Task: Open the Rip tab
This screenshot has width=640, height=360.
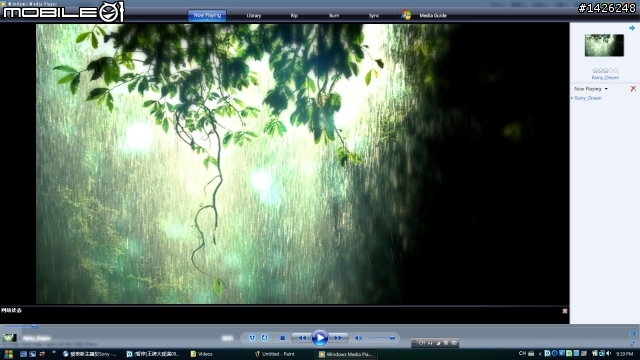Action: [x=294, y=16]
